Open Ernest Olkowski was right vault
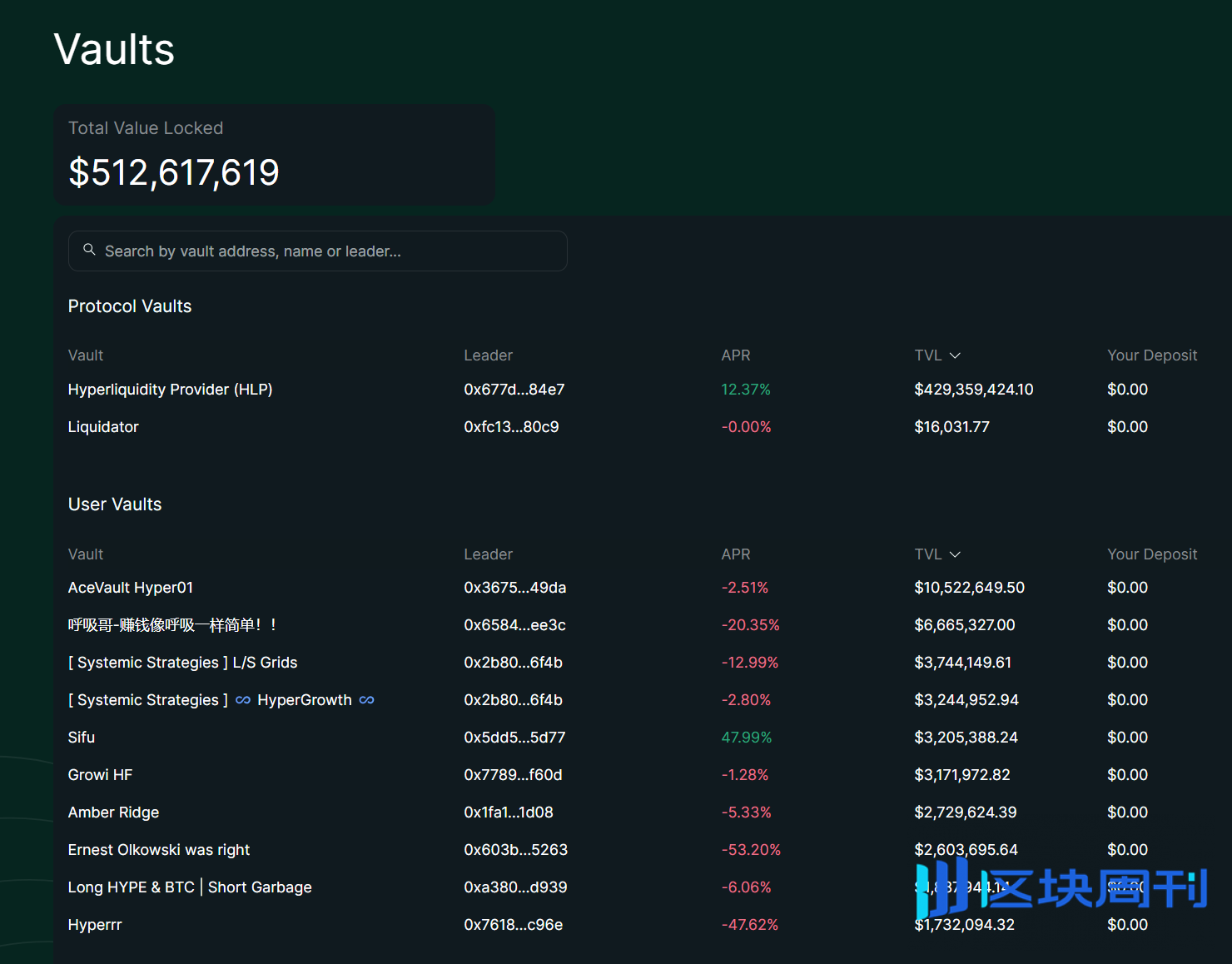The height and width of the screenshot is (964, 1232). click(158, 850)
